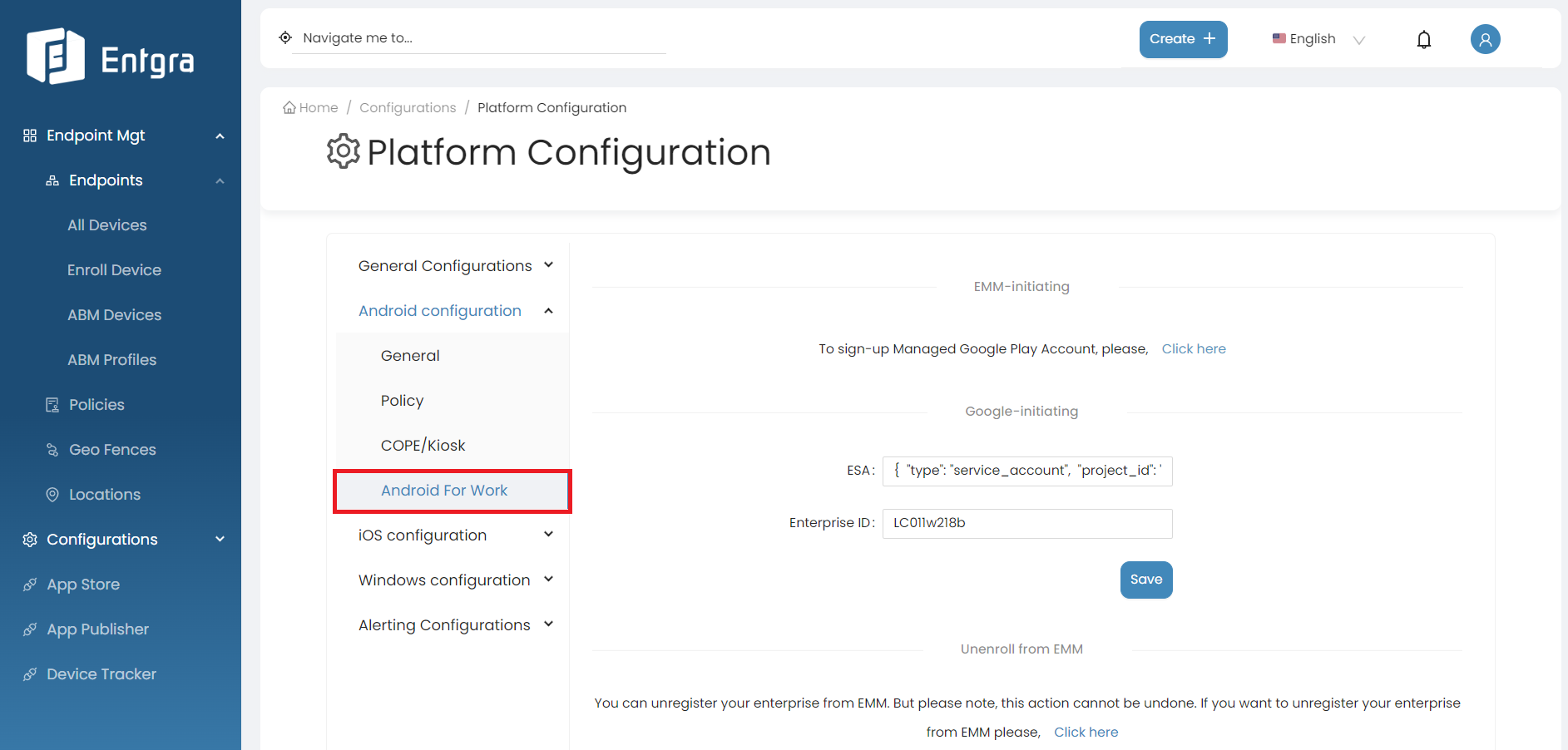Viewport: 1568px width, 750px height.
Task: Open ABM Devices in sidebar
Action: click(114, 315)
